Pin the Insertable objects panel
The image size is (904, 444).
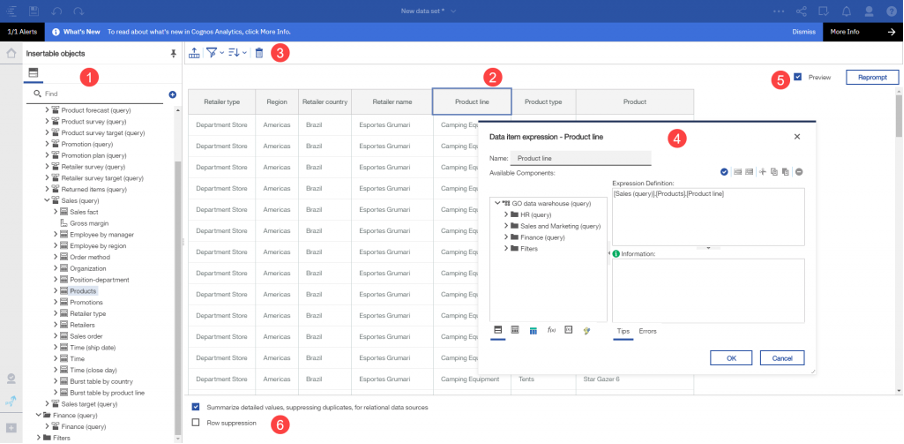tap(173, 53)
